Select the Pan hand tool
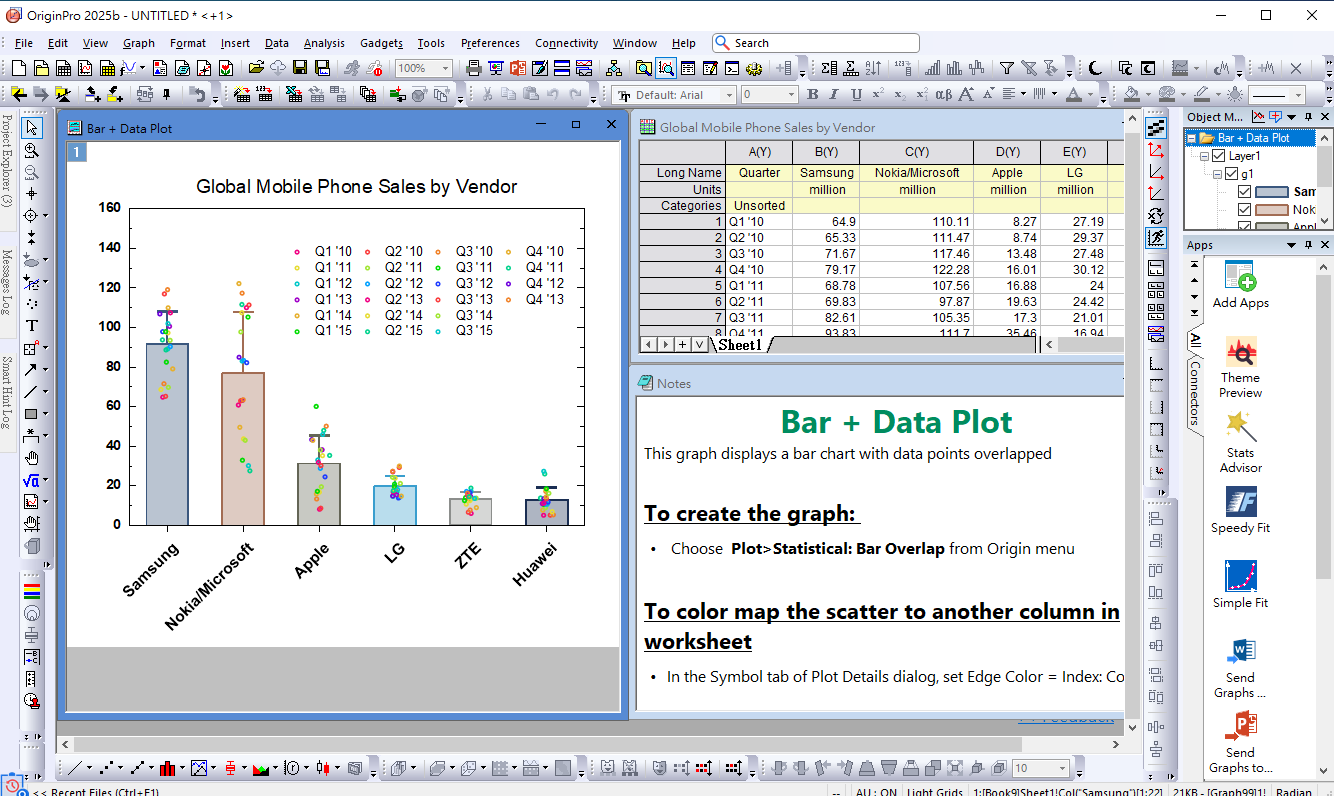 (x=32, y=458)
